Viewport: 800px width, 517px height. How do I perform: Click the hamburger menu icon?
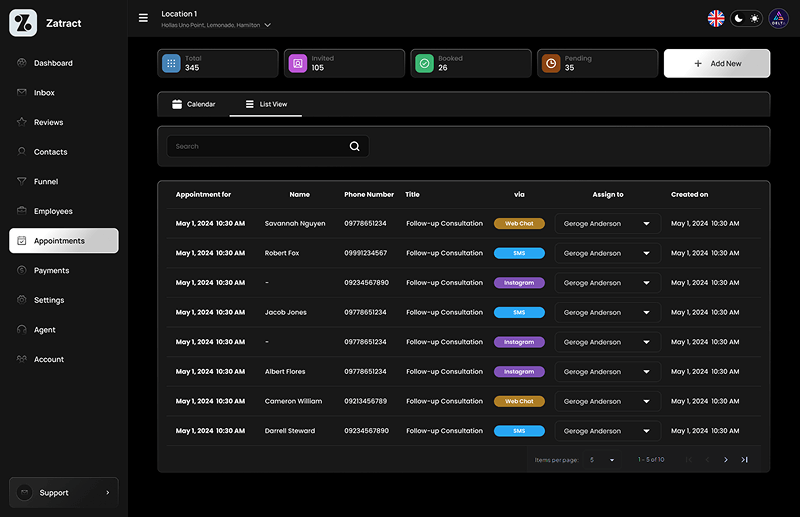click(143, 18)
